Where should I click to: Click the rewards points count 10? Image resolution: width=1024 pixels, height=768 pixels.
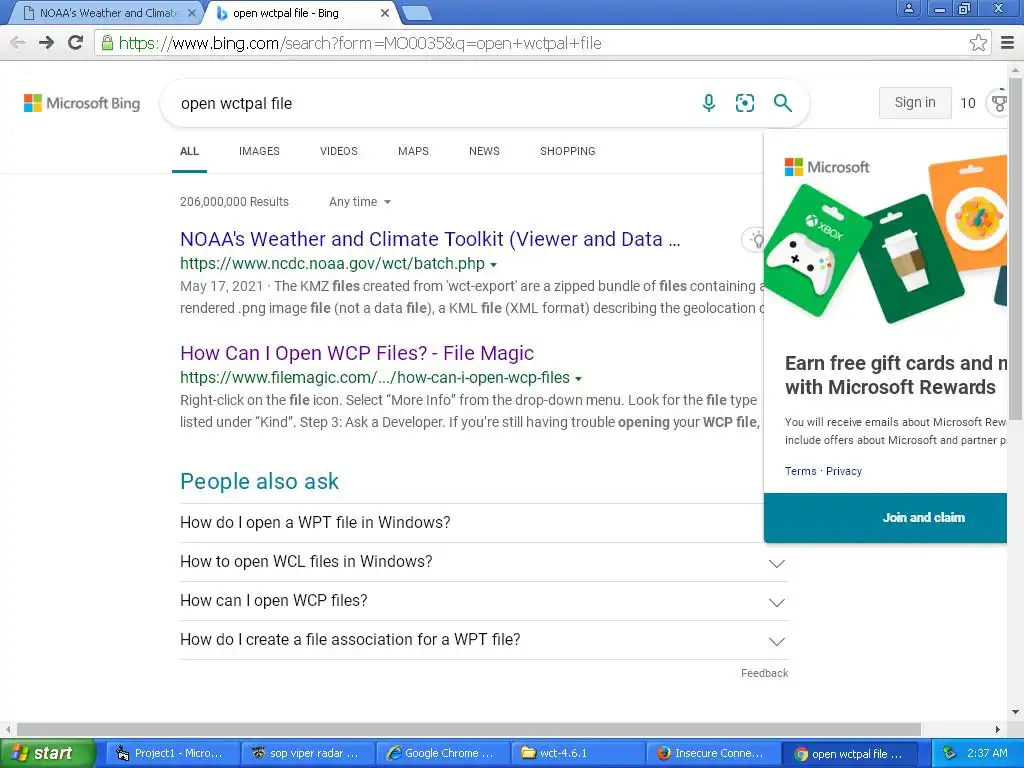point(967,103)
